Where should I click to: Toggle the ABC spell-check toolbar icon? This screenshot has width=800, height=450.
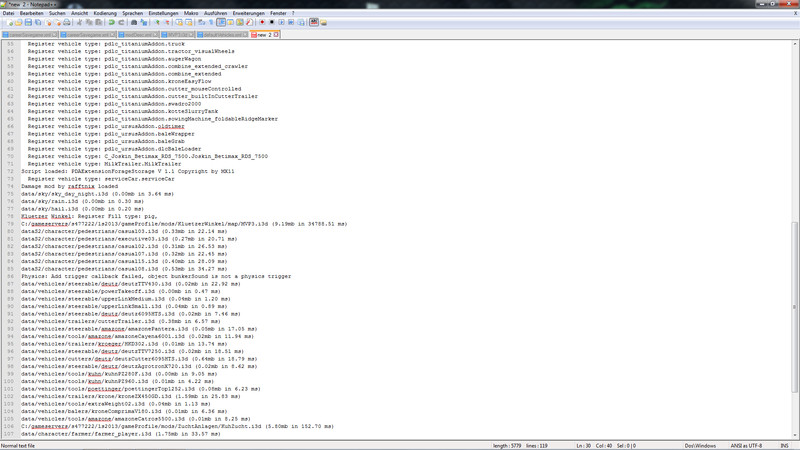point(314,22)
